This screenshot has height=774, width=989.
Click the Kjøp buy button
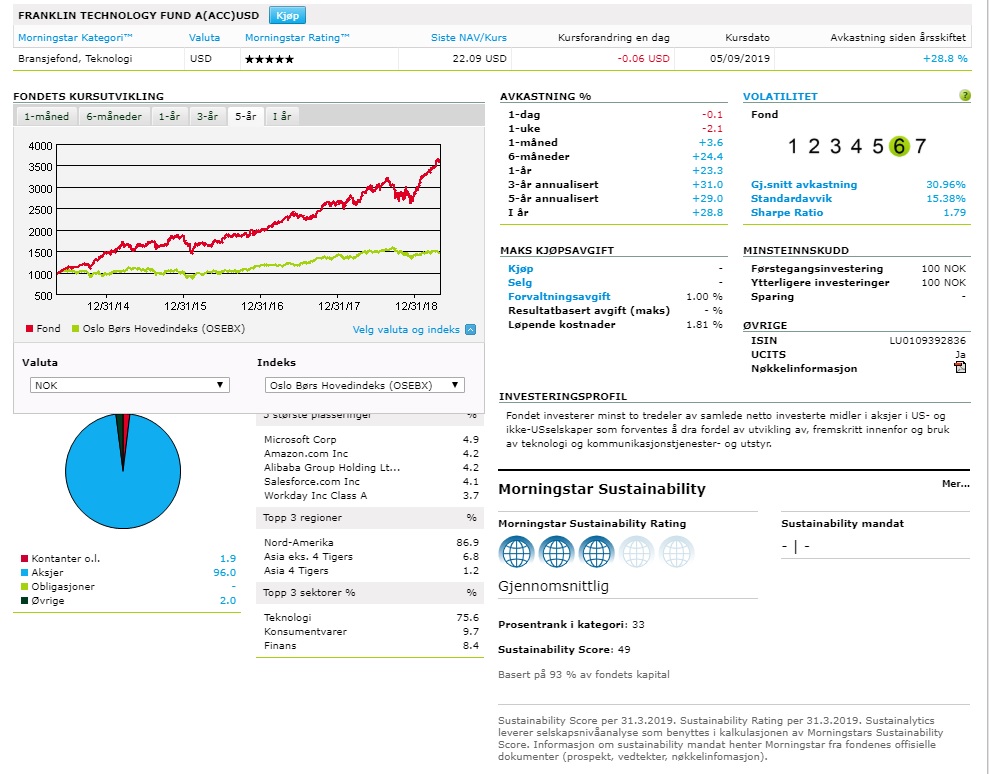[288, 15]
